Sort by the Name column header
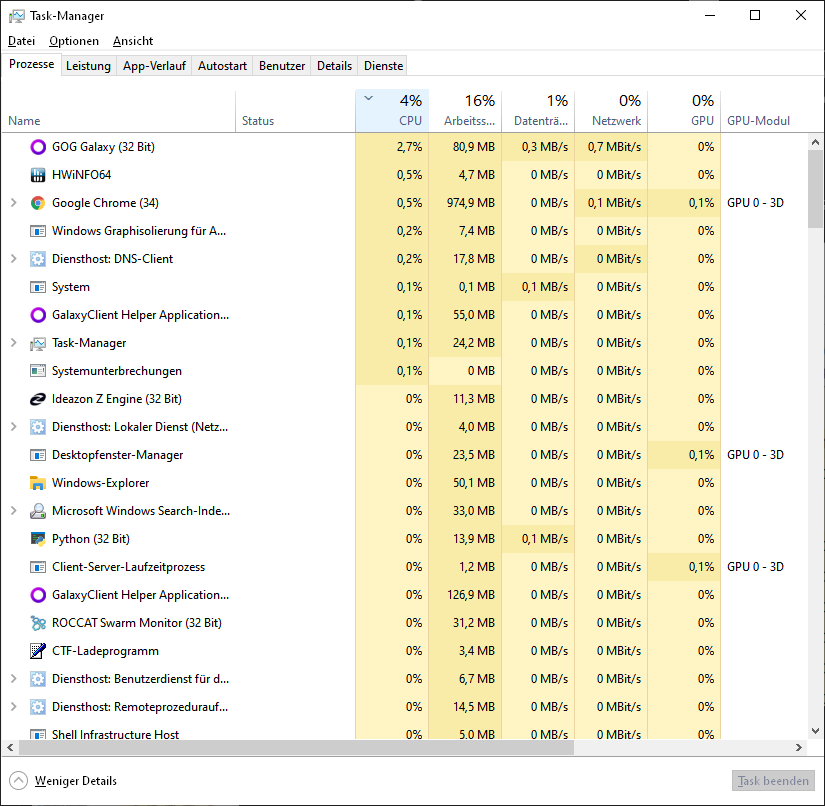The image size is (825, 806). [x=118, y=110]
